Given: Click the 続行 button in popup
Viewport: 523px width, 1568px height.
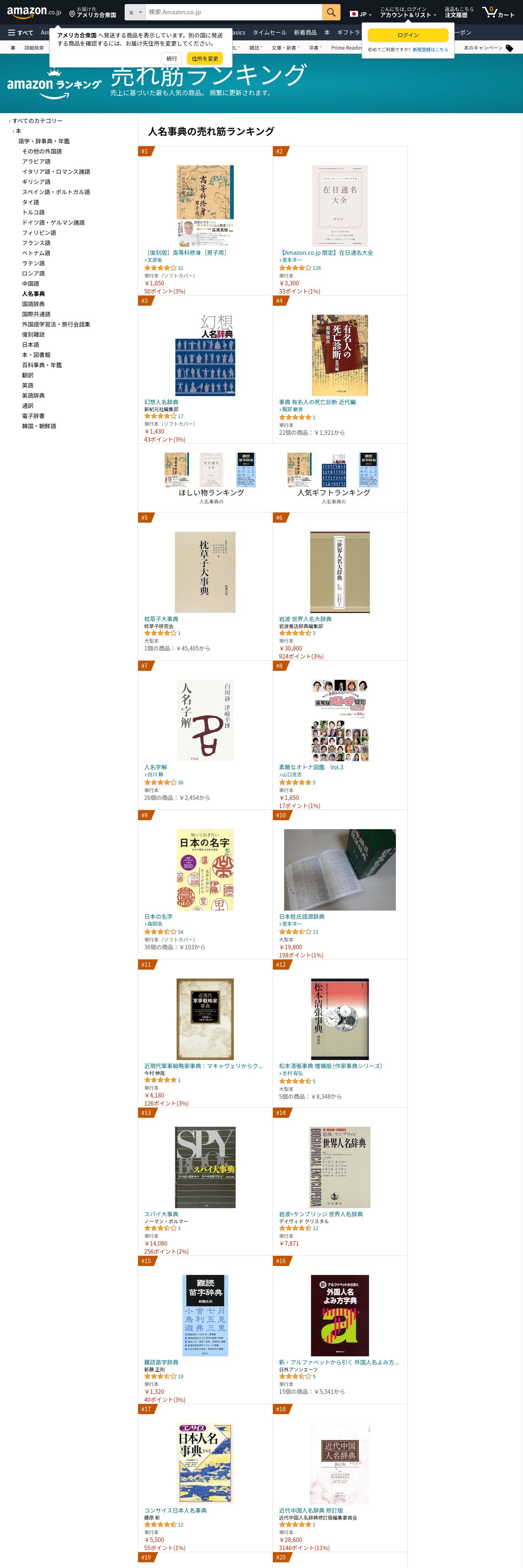Looking at the screenshot, I should click(x=172, y=59).
